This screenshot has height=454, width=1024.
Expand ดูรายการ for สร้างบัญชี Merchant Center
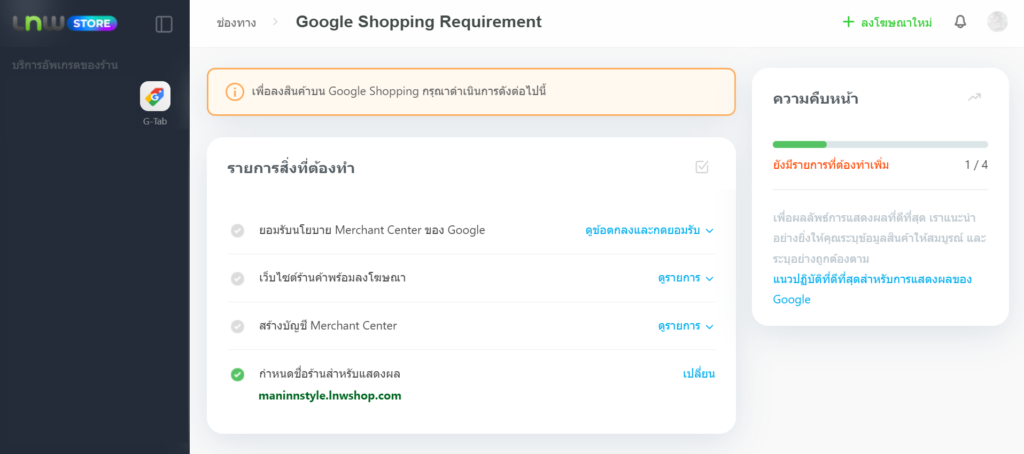pyautogui.click(x=685, y=326)
